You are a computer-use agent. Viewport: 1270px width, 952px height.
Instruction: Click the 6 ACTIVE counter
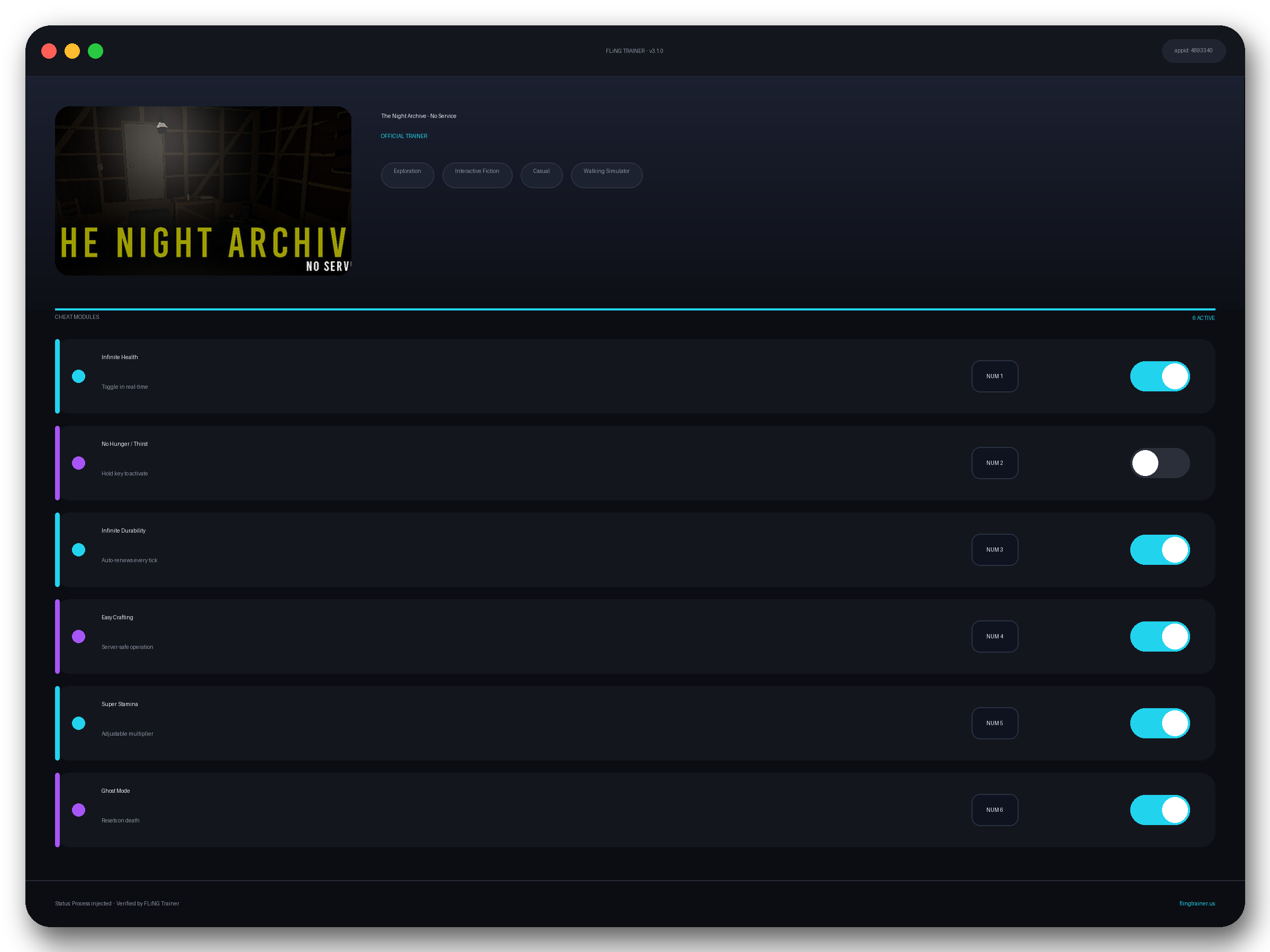click(x=1203, y=318)
